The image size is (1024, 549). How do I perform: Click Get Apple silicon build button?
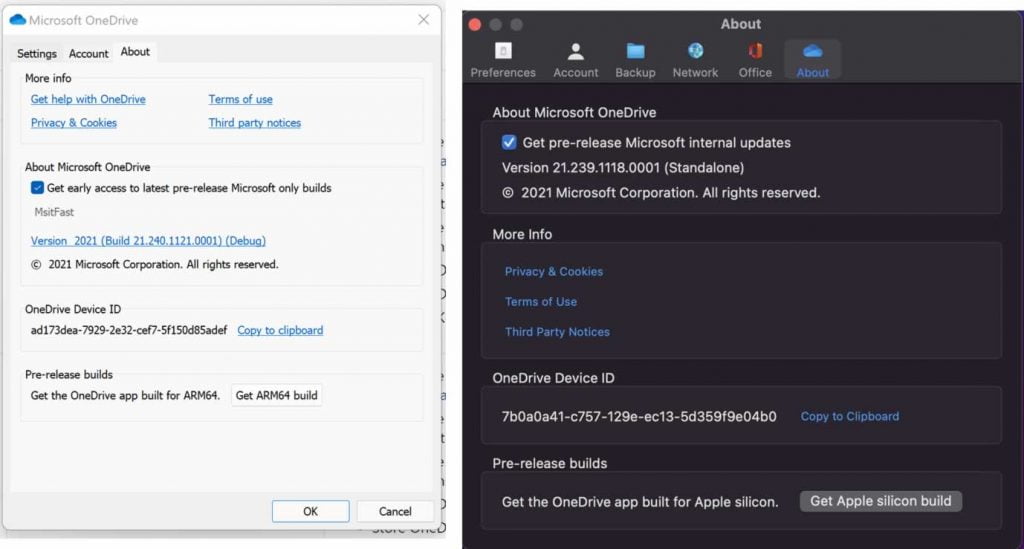coord(880,501)
